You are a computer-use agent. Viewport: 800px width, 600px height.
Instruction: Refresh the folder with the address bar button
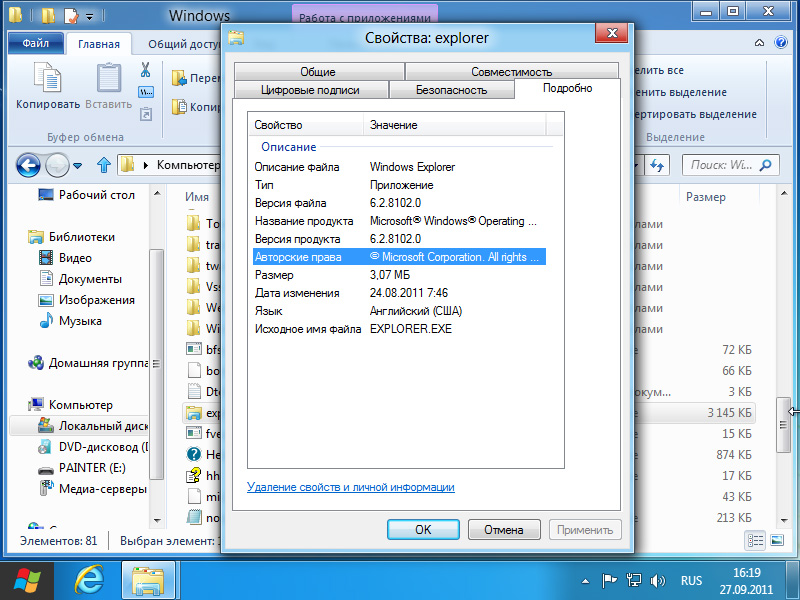[x=657, y=165]
